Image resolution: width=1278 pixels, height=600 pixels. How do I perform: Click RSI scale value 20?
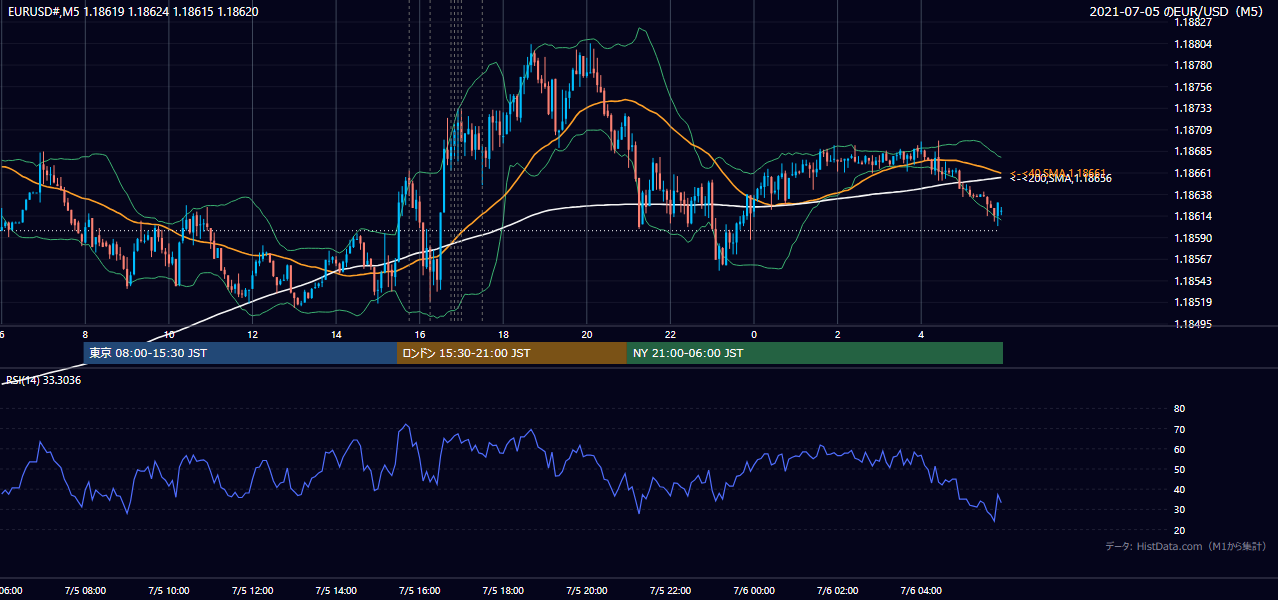click(x=1179, y=530)
